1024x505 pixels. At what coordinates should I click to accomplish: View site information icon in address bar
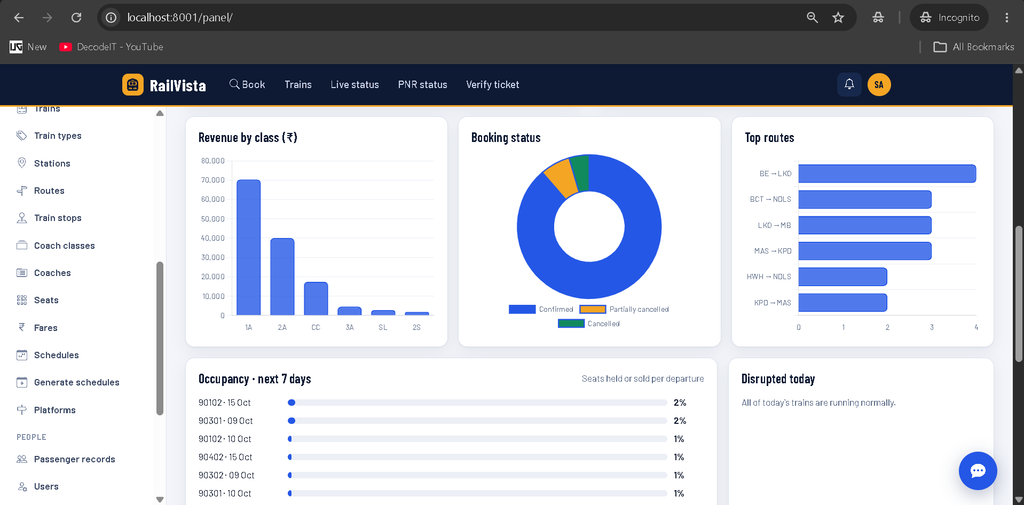click(x=112, y=18)
